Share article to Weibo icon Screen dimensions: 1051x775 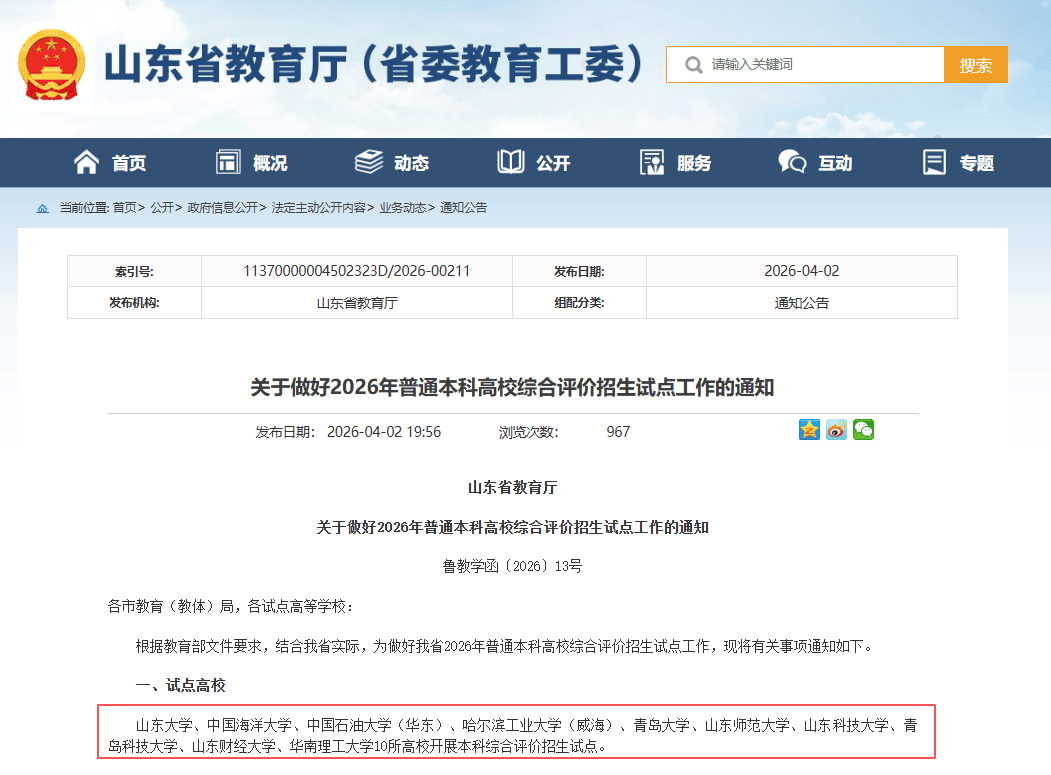(x=836, y=430)
